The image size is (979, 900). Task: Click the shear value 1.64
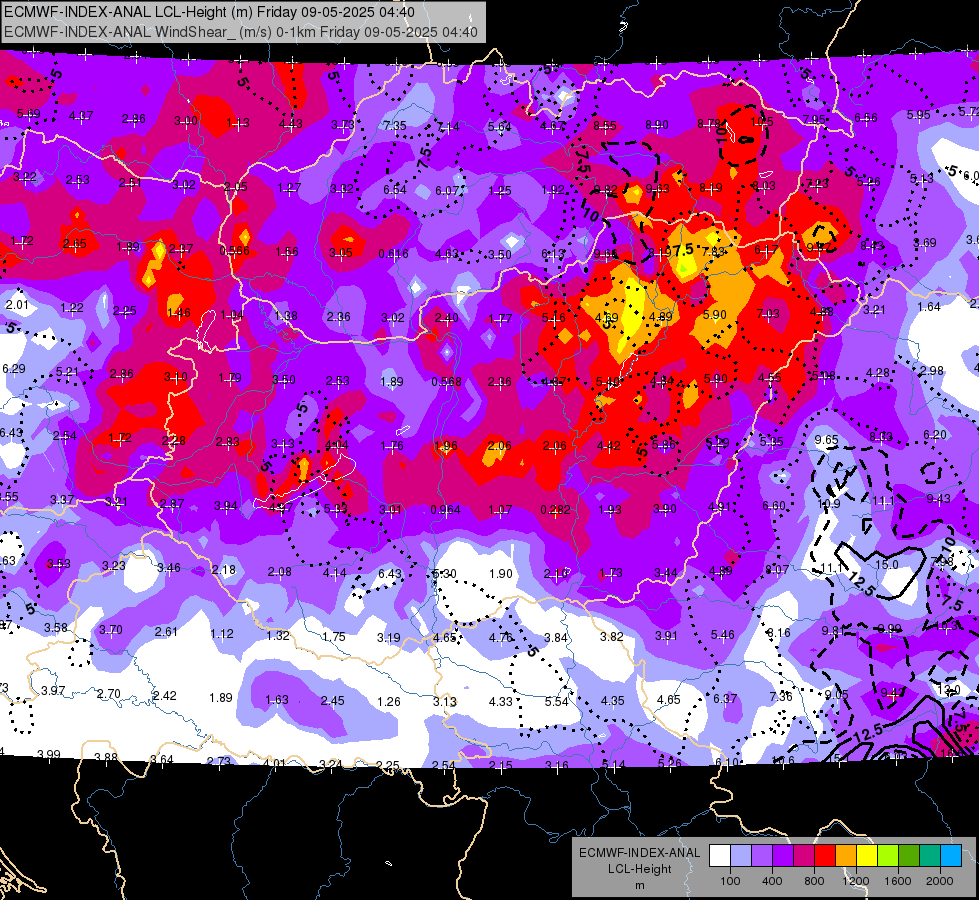pyautogui.click(x=929, y=307)
